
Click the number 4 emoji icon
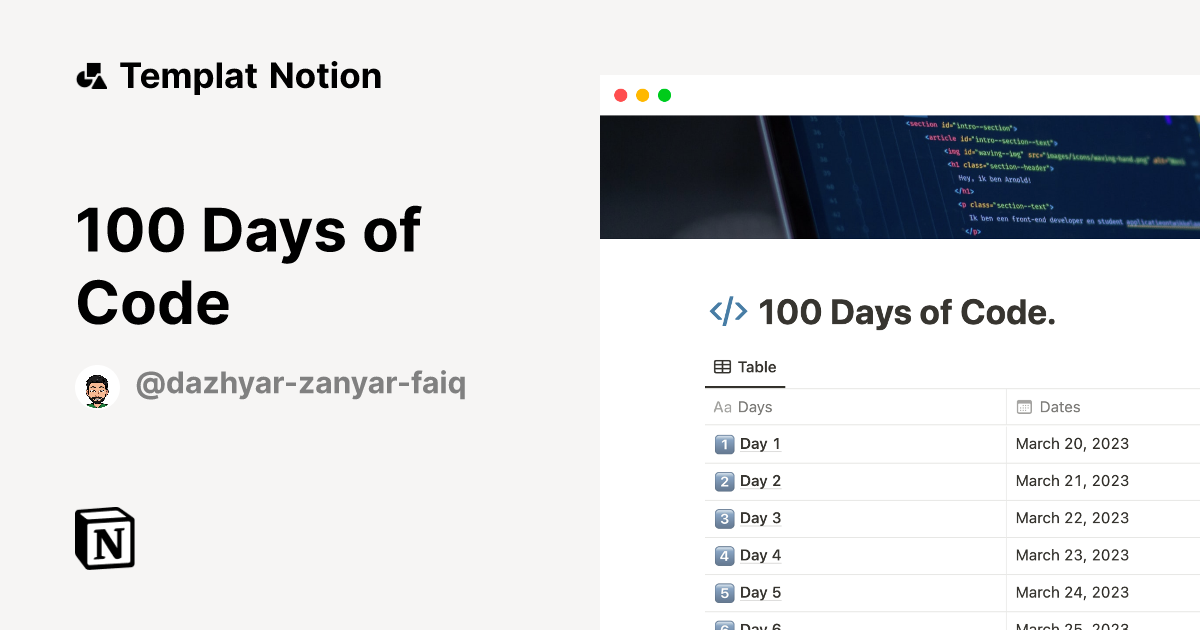click(724, 555)
